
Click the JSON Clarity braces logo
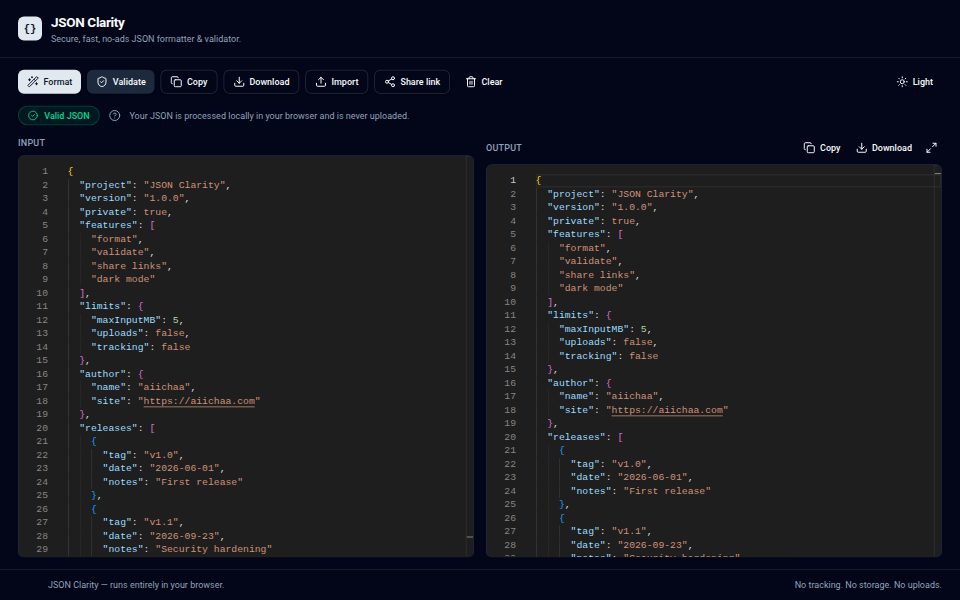click(30, 29)
